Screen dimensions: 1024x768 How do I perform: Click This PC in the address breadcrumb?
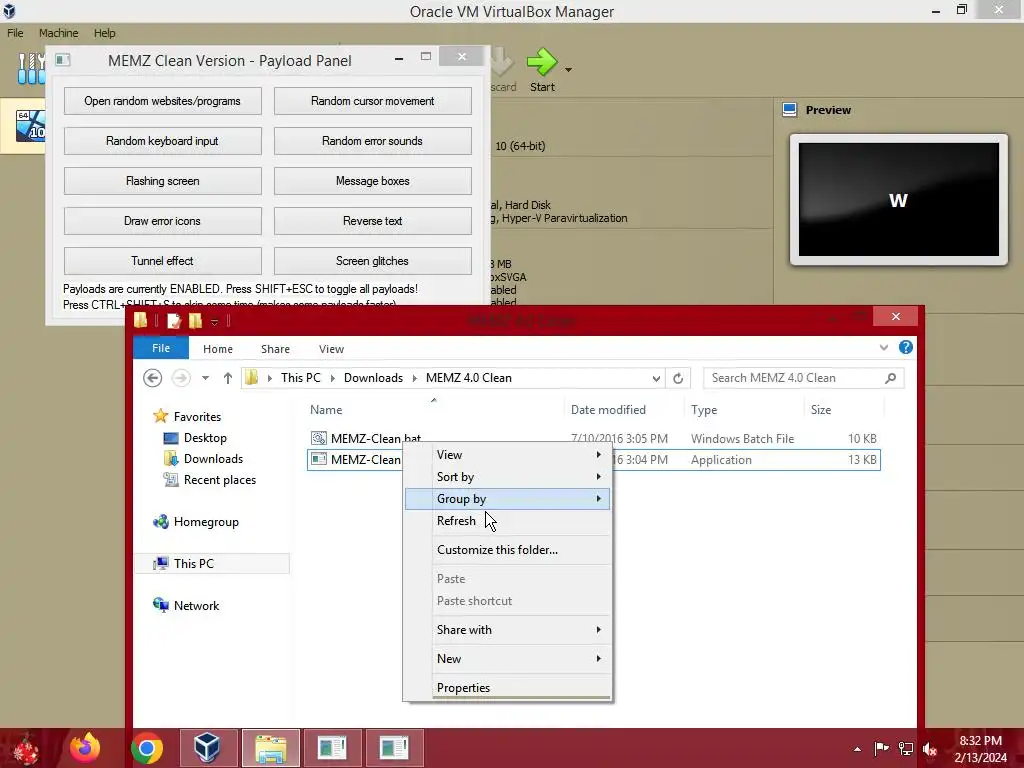coord(300,377)
